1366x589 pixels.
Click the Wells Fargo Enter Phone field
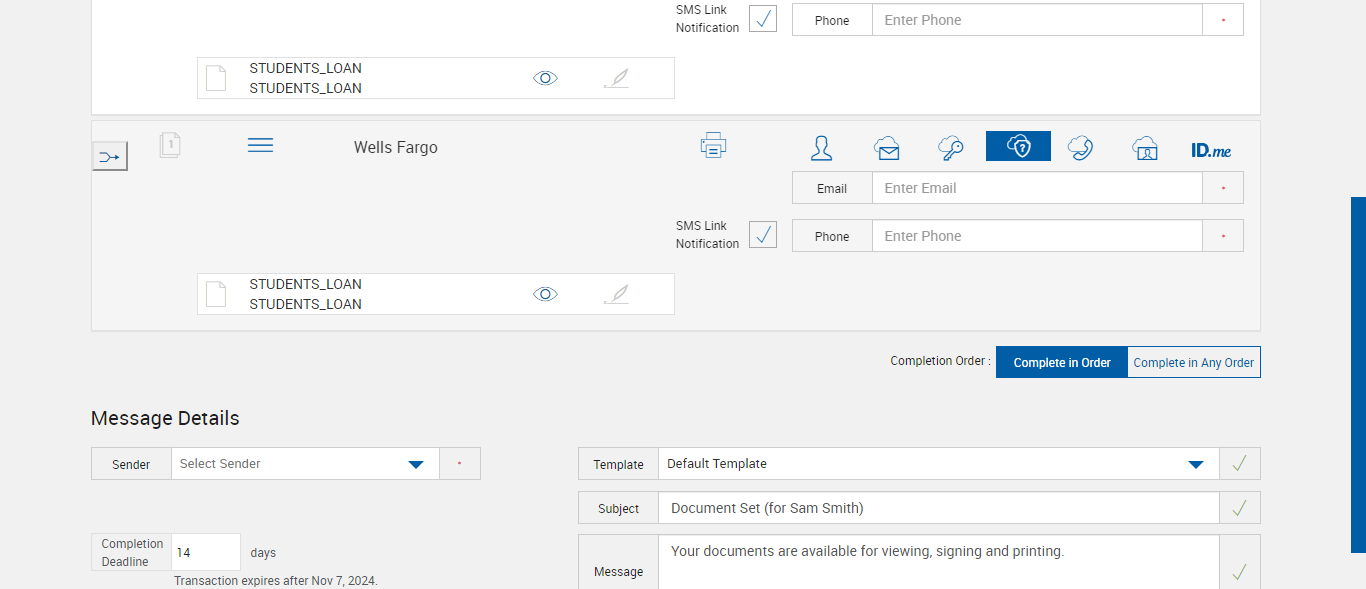[1036, 236]
